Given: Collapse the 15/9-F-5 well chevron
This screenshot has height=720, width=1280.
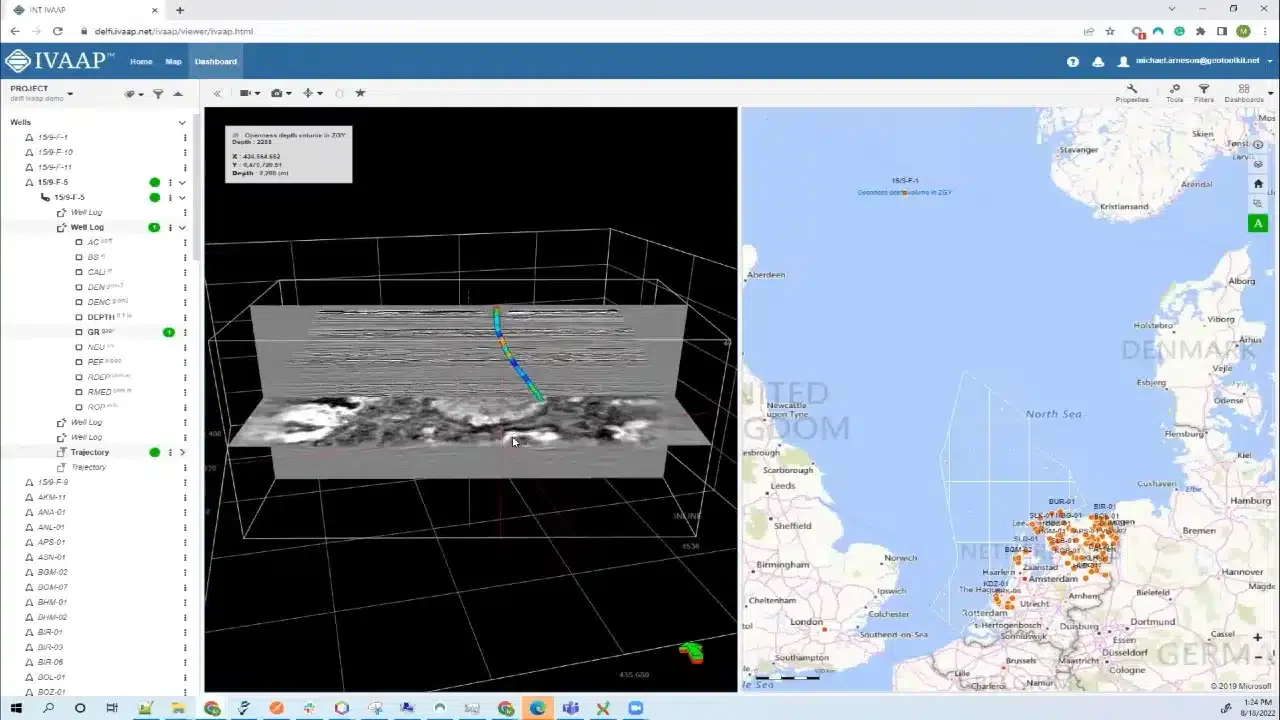Looking at the screenshot, I should pos(182,183).
